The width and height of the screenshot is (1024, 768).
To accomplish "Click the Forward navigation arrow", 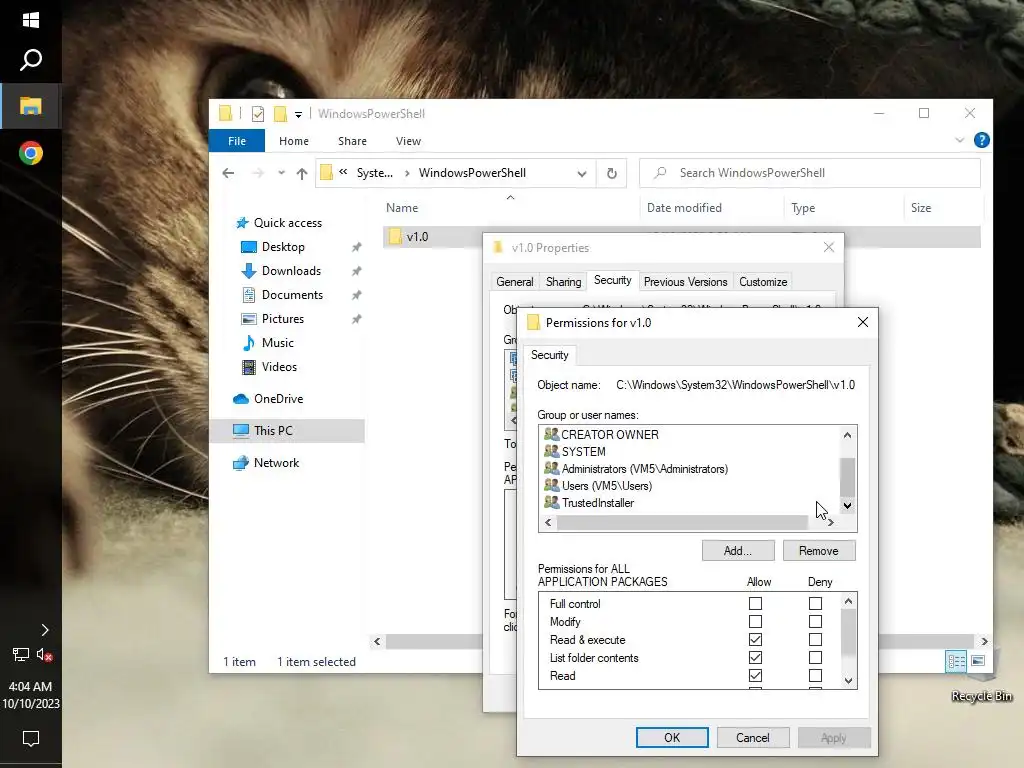I will pyautogui.click(x=258, y=173).
